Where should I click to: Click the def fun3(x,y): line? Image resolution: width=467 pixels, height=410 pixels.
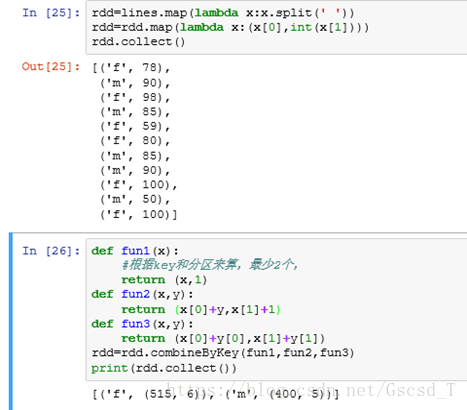[x=142, y=324]
